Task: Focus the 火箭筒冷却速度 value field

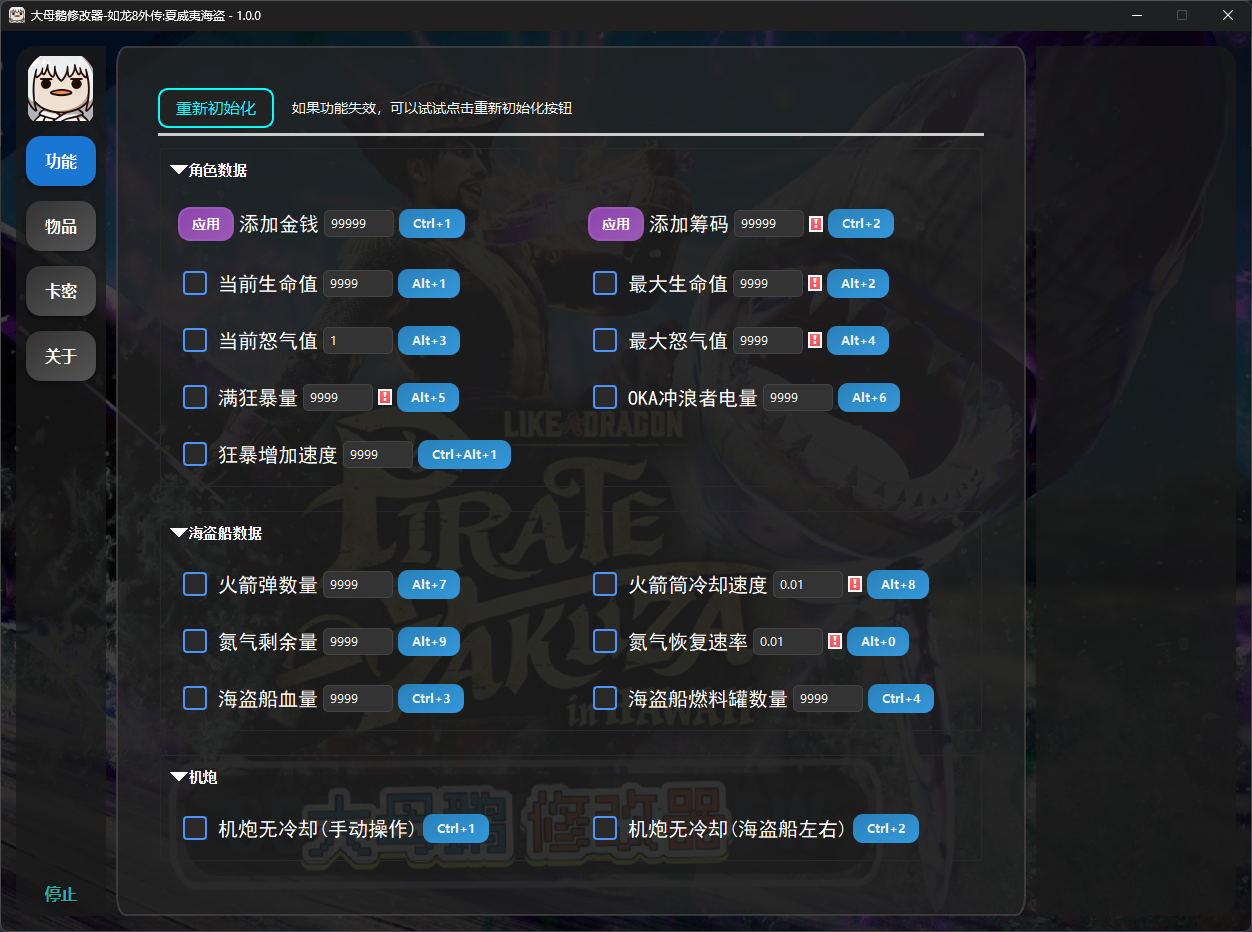Action: 808,584
